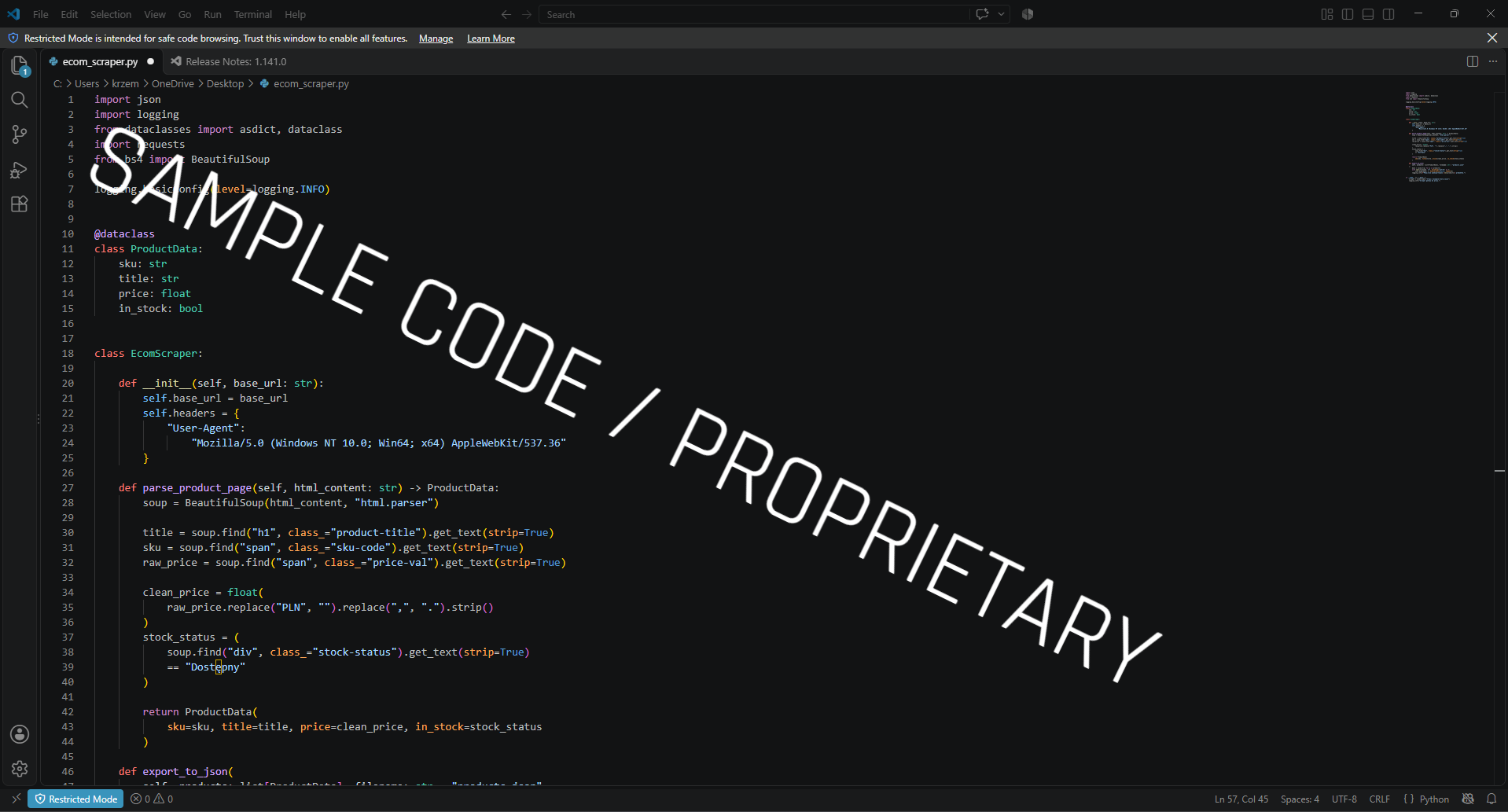
Task: Dismiss the Restricted Mode banner
Action: [1491, 38]
